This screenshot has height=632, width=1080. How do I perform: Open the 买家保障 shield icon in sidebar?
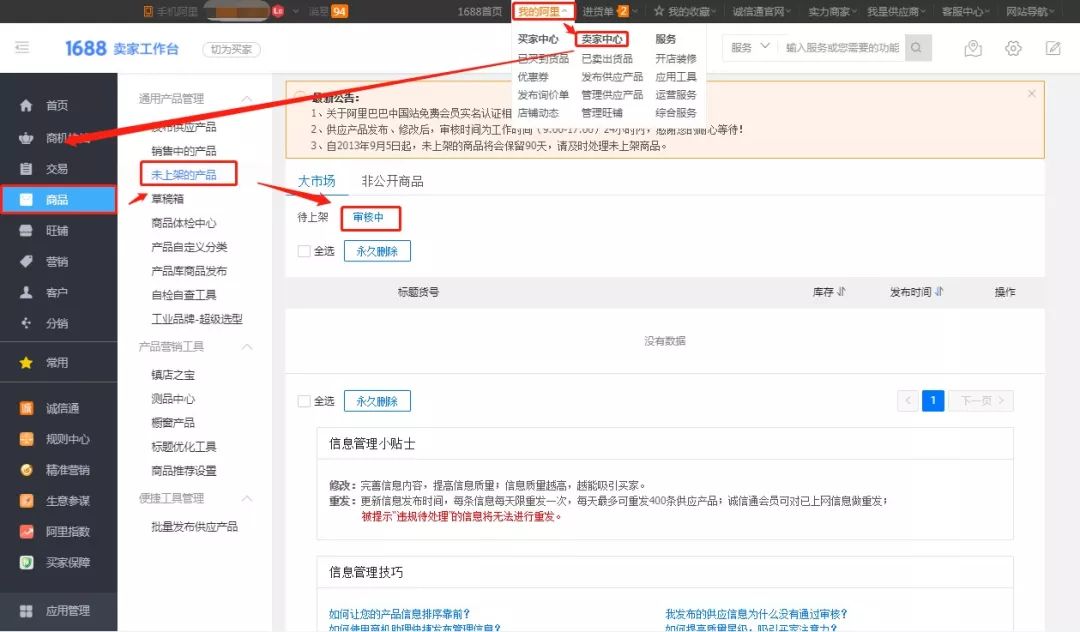[26, 562]
